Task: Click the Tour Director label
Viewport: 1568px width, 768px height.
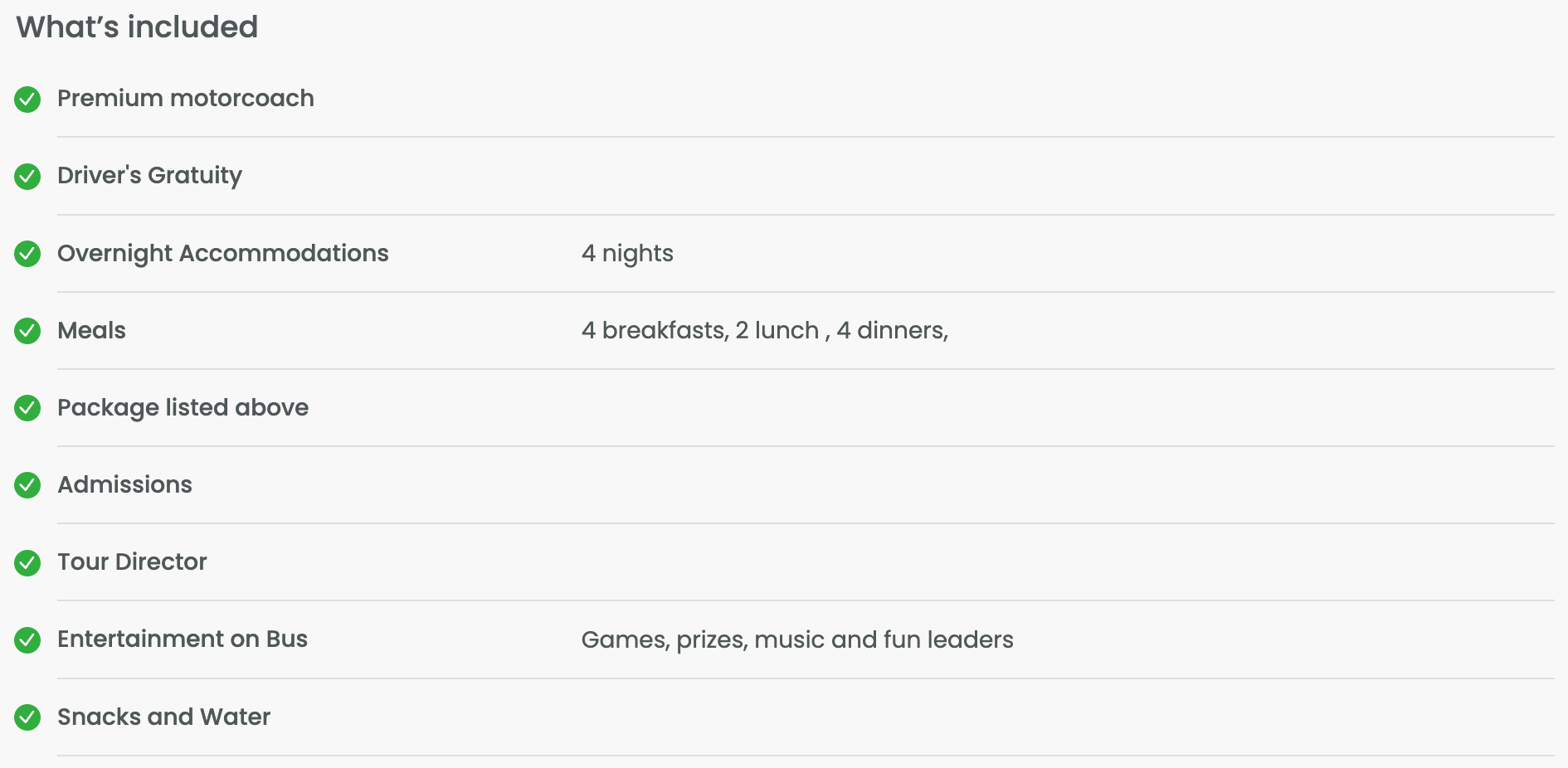Action: 132,561
